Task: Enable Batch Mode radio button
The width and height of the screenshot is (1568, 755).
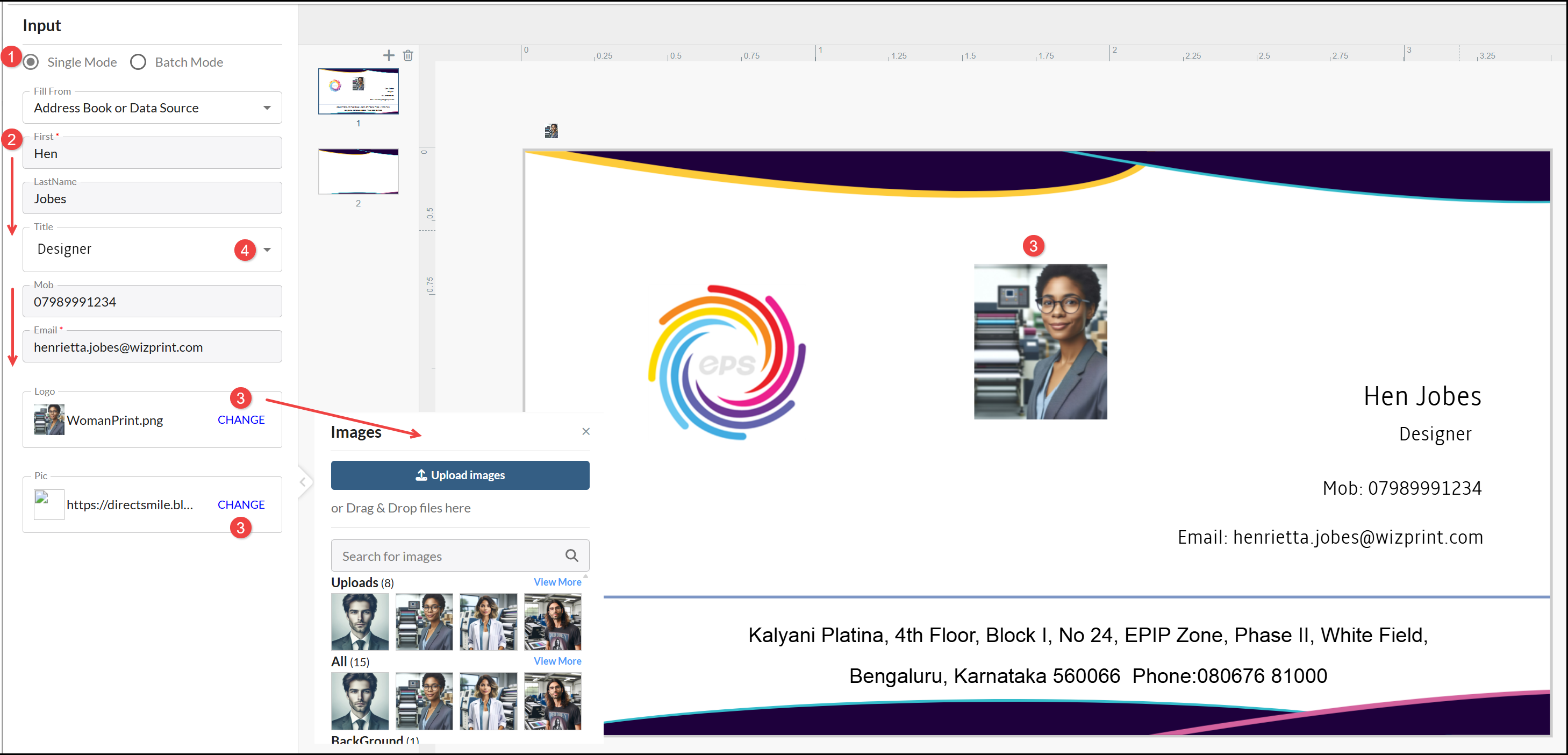Action: pos(138,62)
